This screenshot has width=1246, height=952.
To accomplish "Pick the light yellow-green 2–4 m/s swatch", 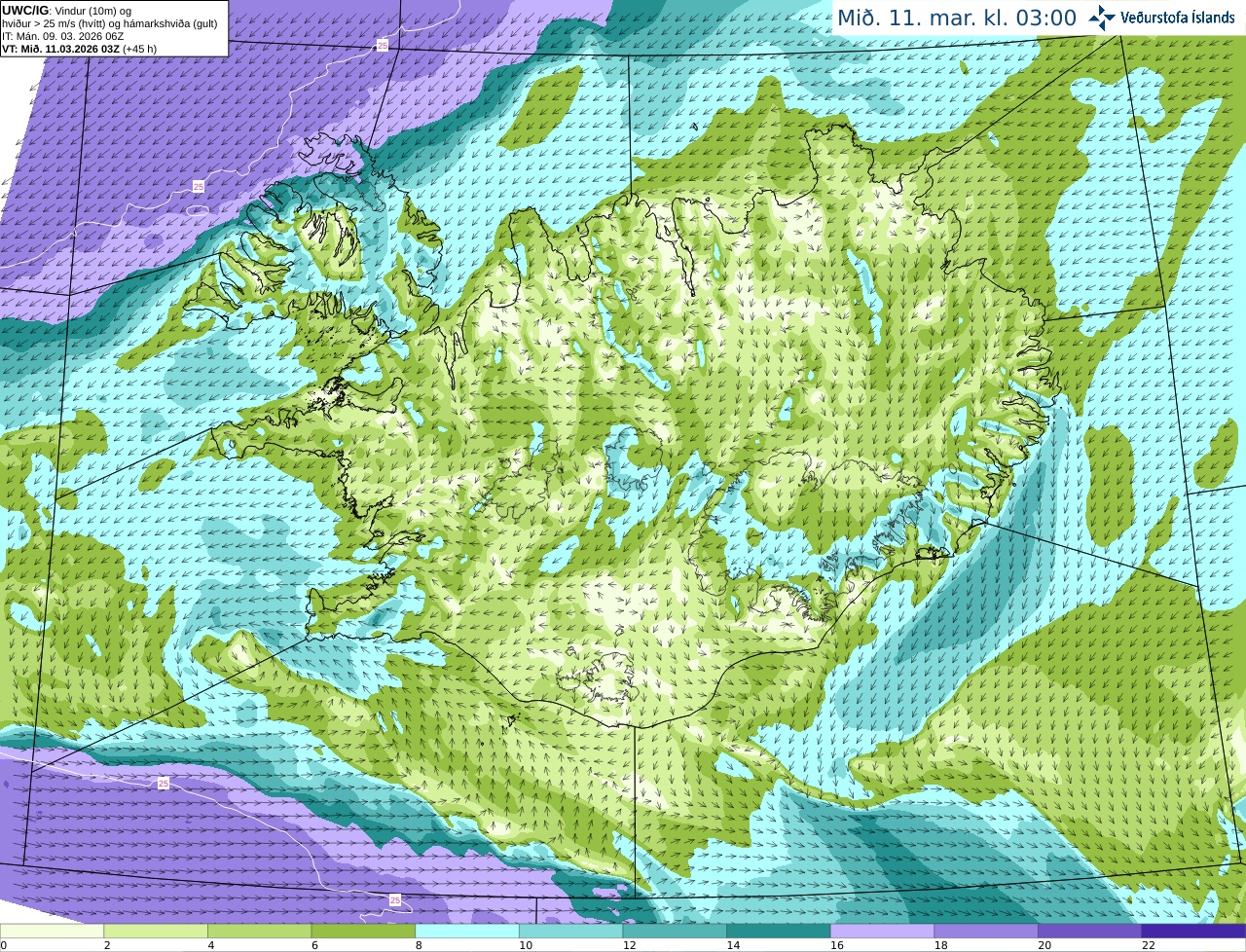I will pos(156,932).
